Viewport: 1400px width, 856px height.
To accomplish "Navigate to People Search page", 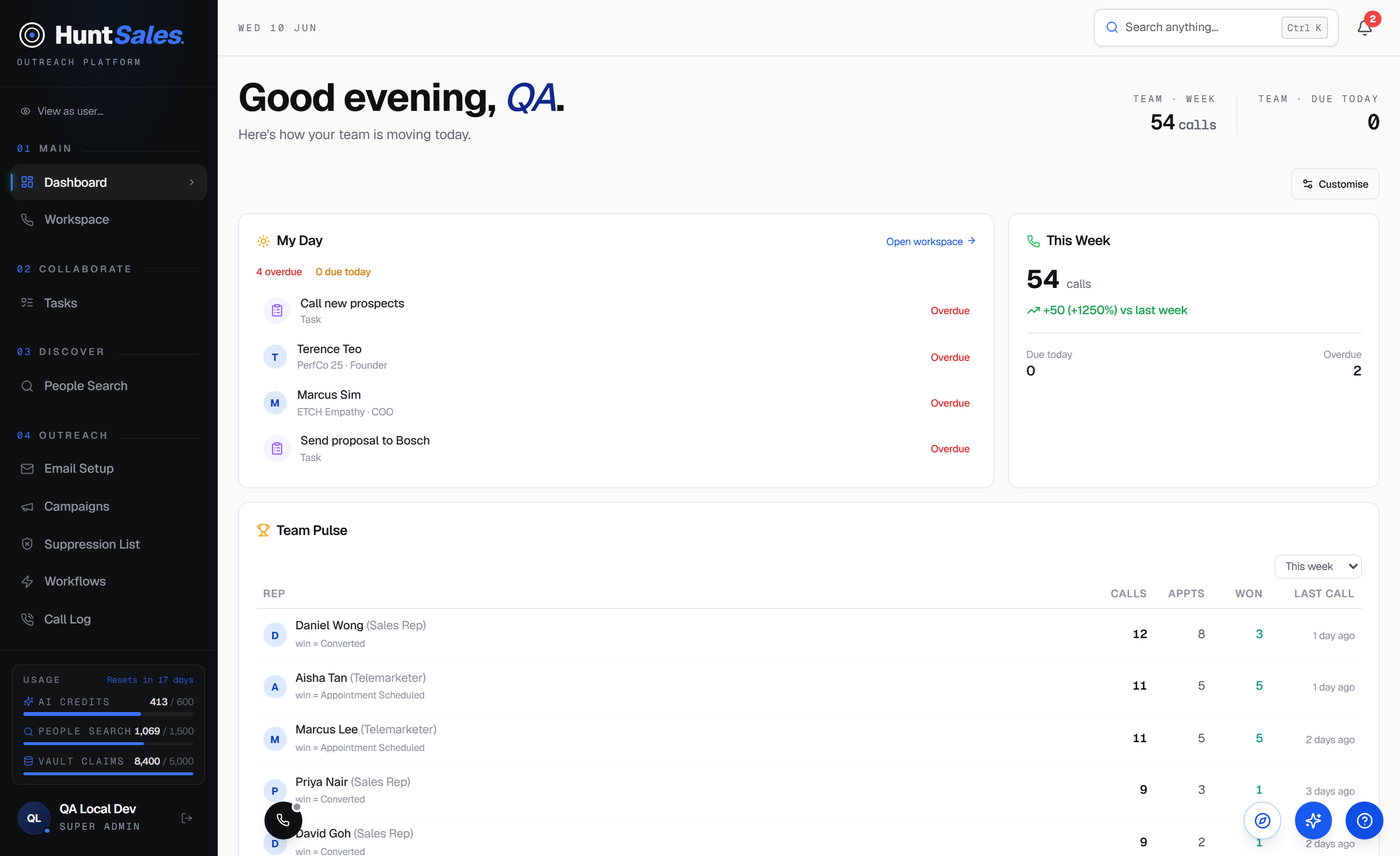I will (108, 385).
